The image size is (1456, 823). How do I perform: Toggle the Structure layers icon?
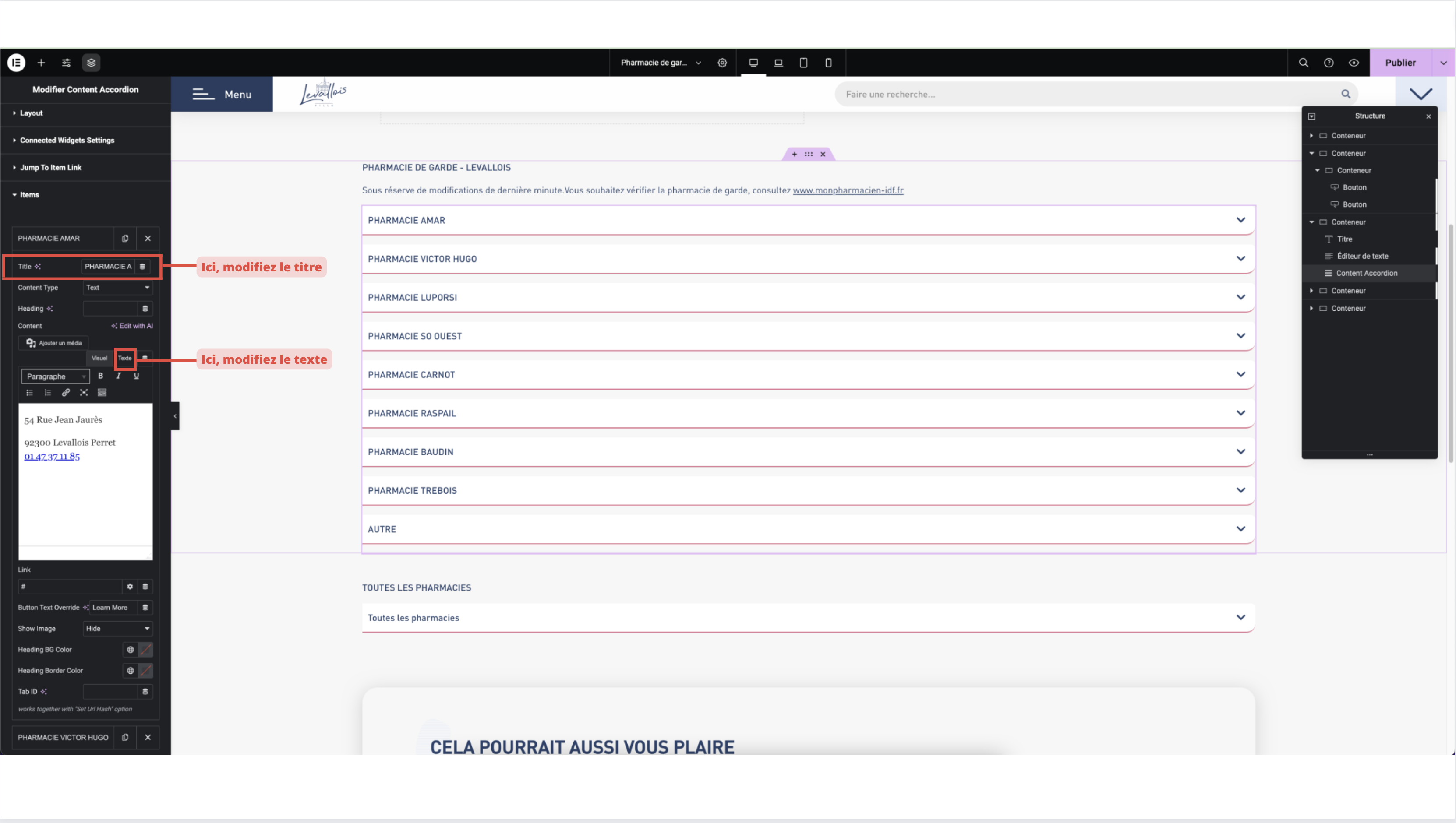[91, 63]
